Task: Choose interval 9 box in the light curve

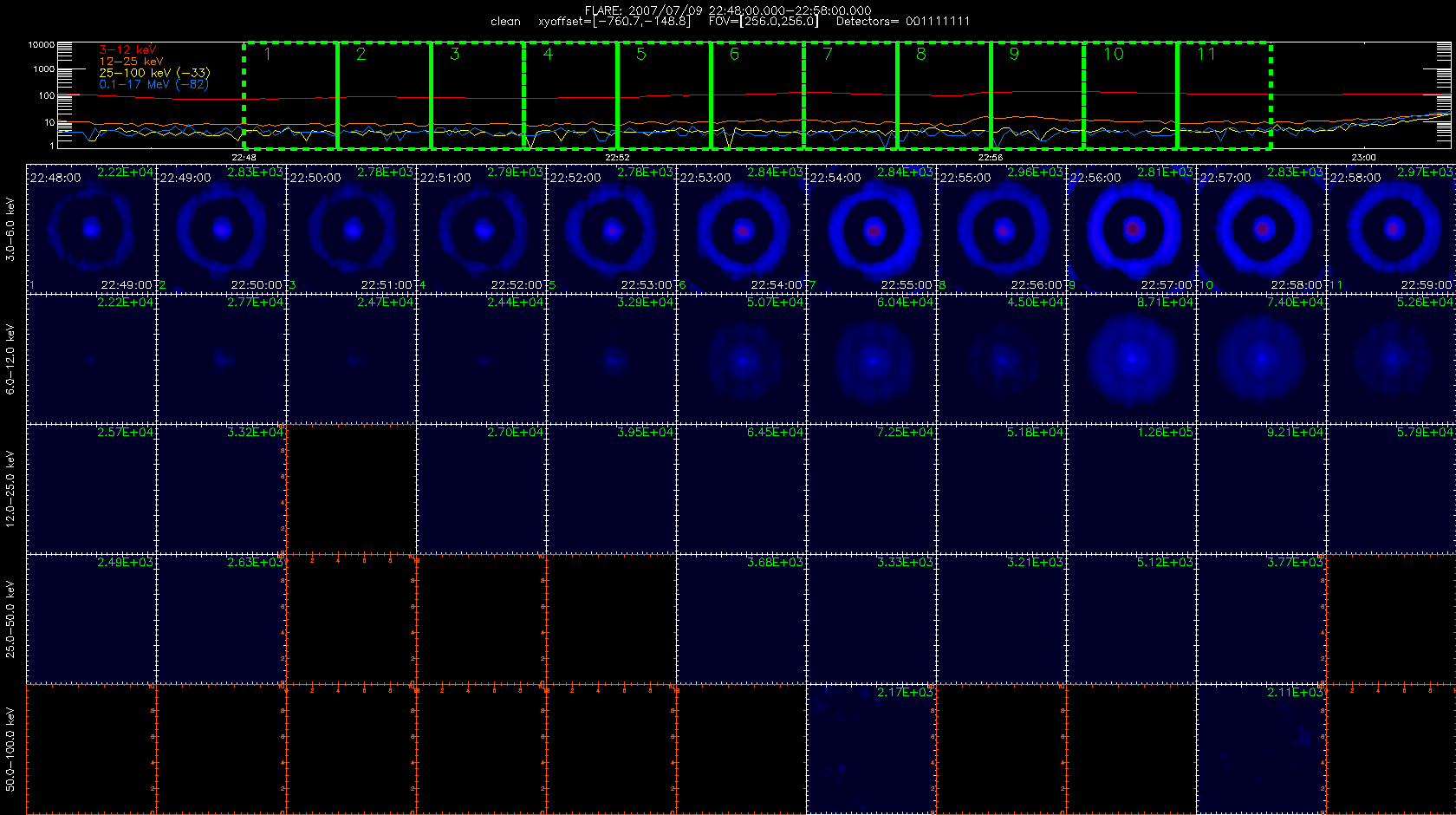Action: tap(1037, 95)
